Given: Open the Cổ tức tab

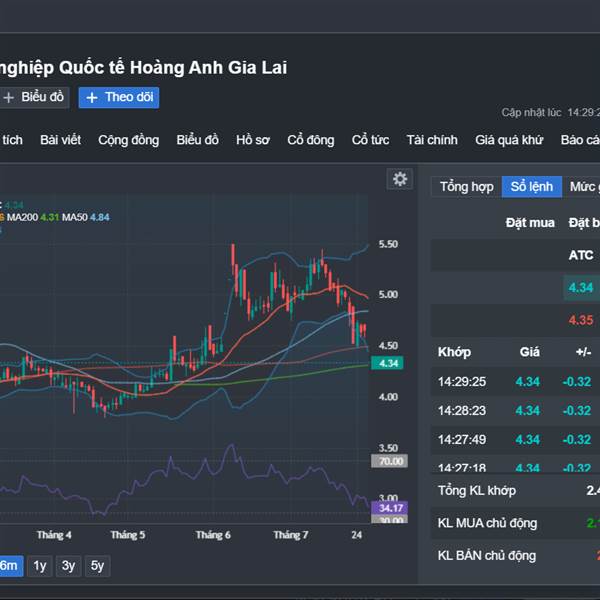Looking at the screenshot, I should tap(370, 140).
